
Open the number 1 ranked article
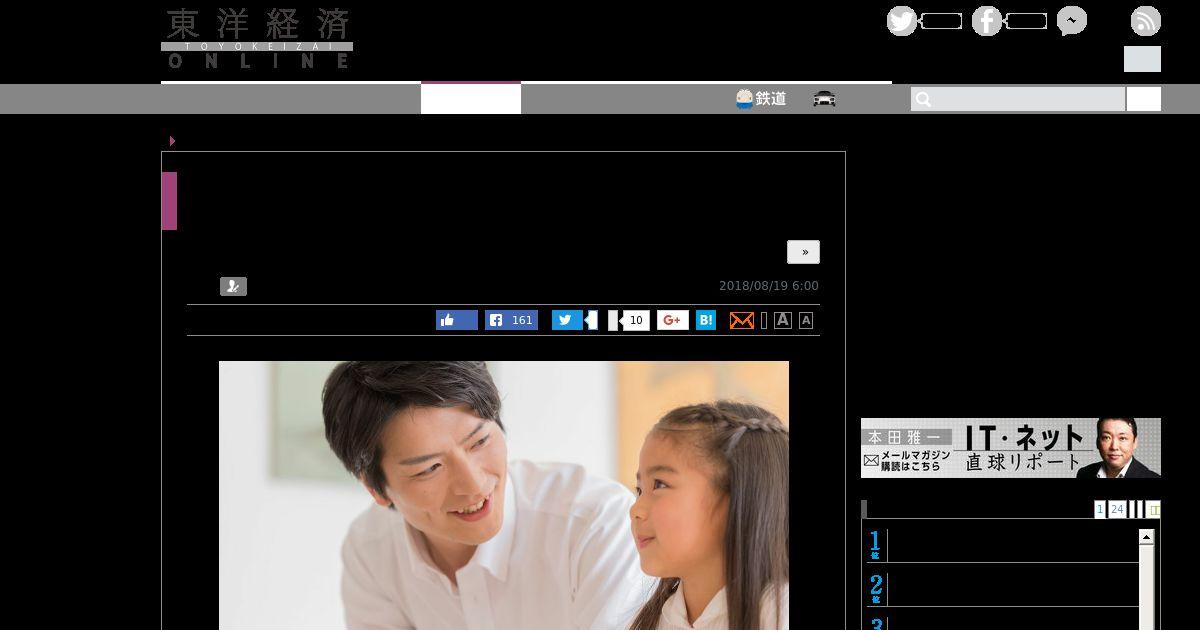point(1003,545)
